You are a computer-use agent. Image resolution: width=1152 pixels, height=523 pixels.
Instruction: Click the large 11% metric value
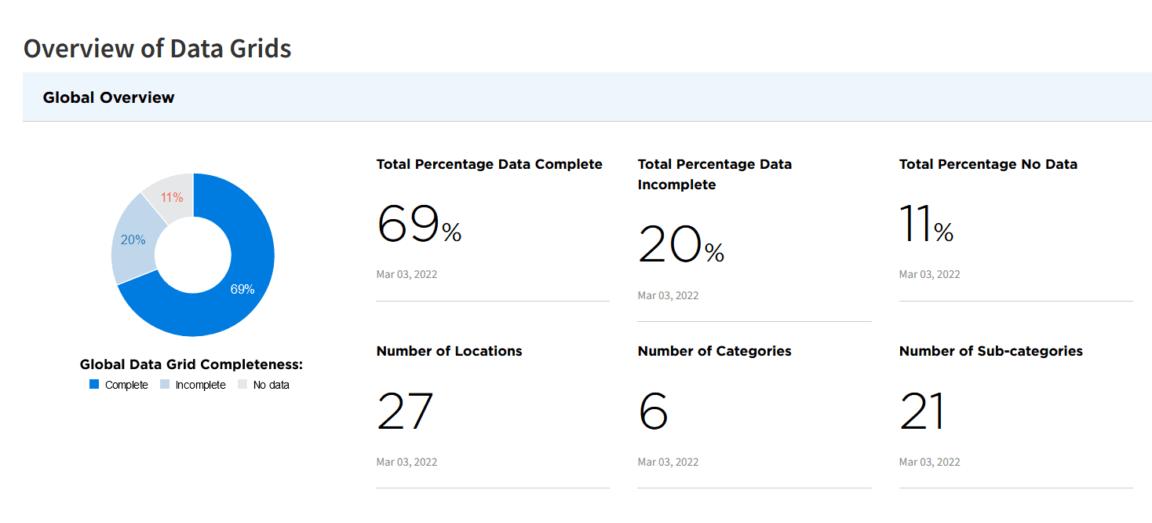[926, 224]
